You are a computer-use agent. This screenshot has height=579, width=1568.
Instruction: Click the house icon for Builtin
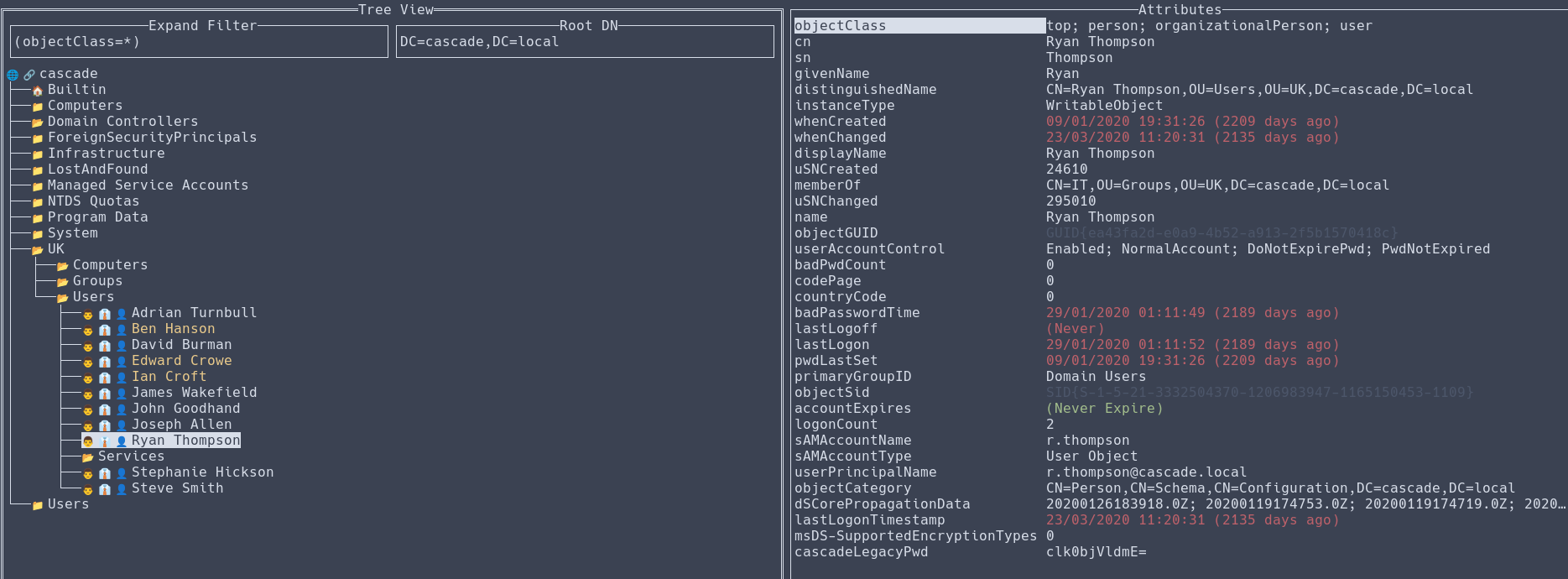coord(38,91)
